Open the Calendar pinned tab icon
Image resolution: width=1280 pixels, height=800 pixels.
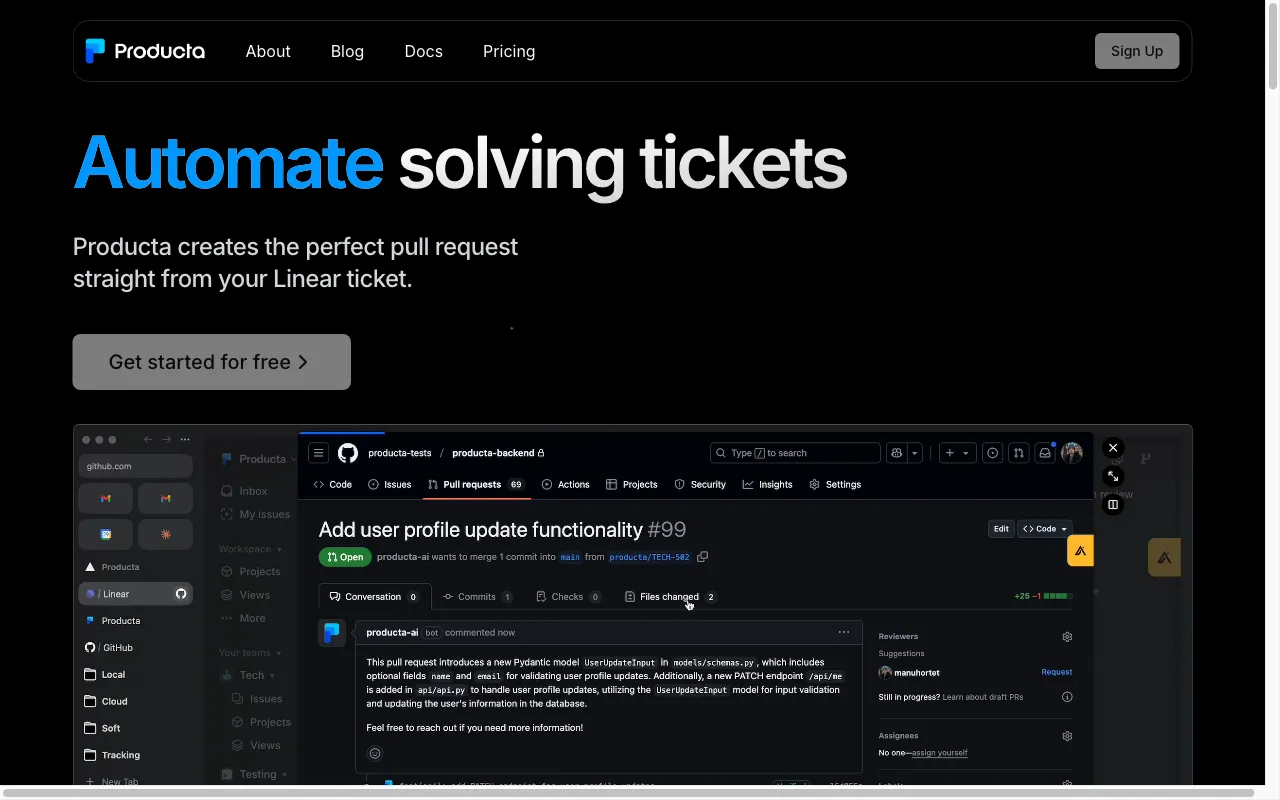point(106,534)
